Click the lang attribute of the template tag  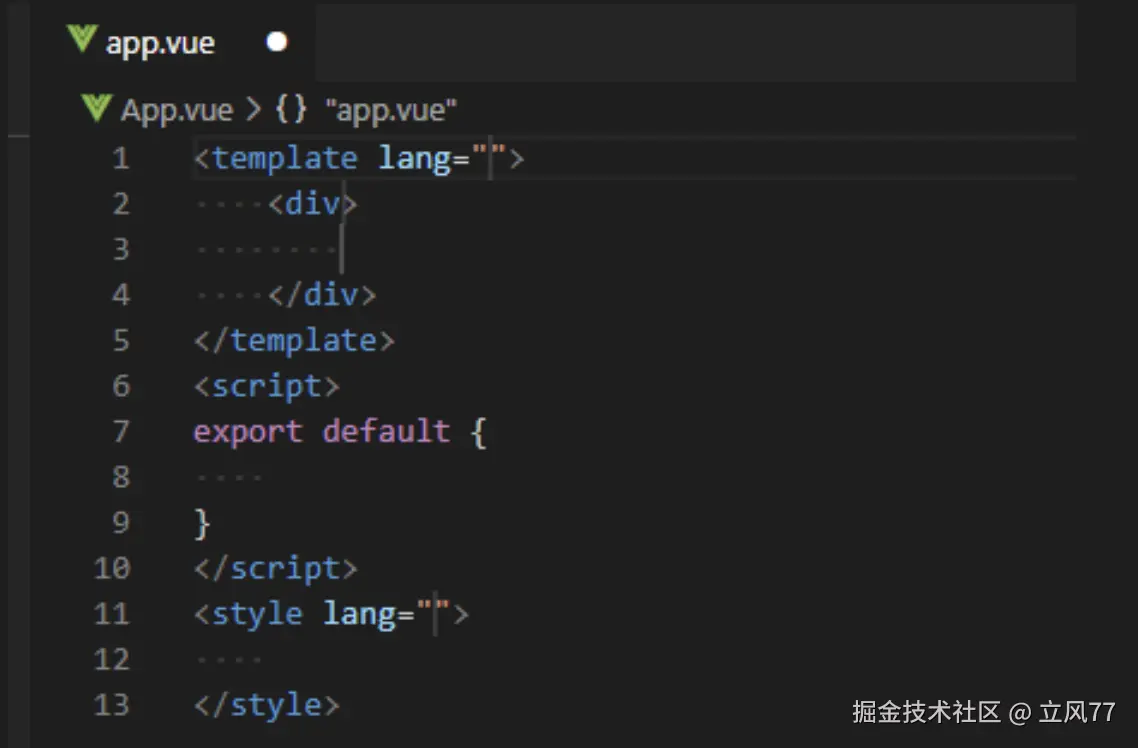point(414,159)
